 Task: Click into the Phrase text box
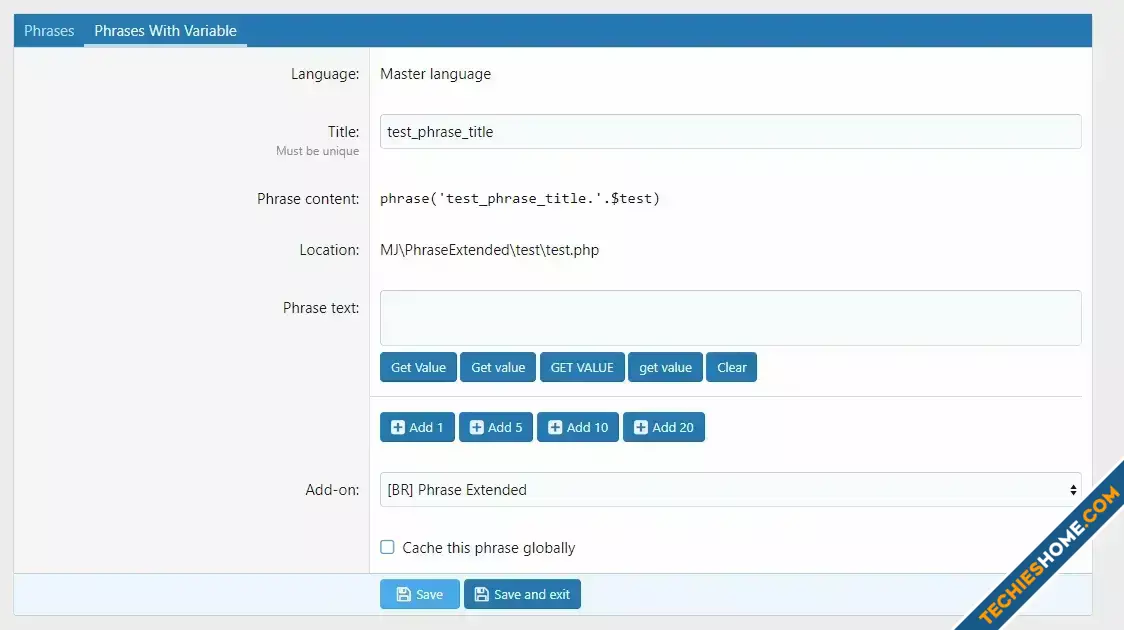(730, 318)
